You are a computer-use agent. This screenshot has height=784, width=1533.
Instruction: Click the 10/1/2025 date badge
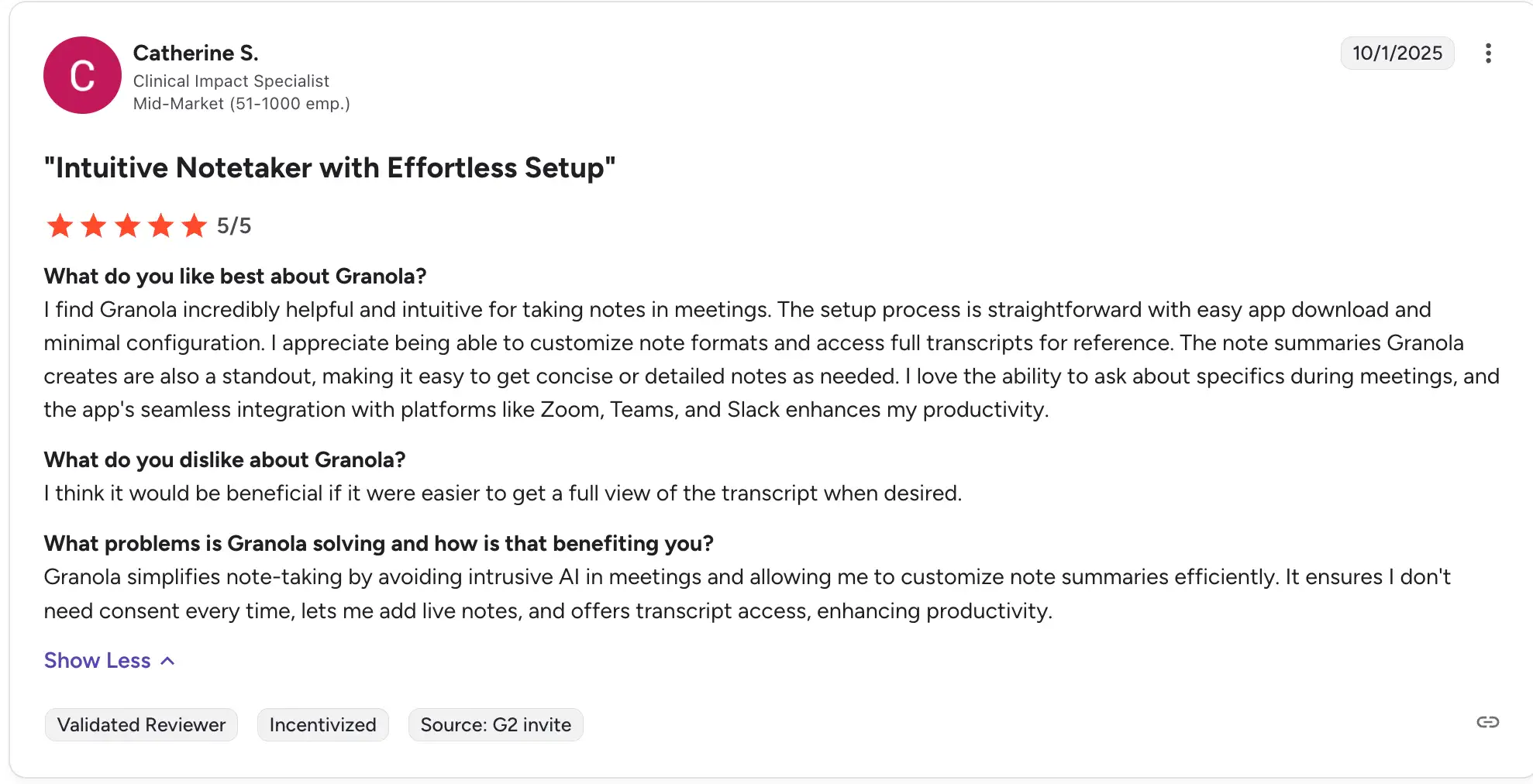pyautogui.click(x=1397, y=53)
